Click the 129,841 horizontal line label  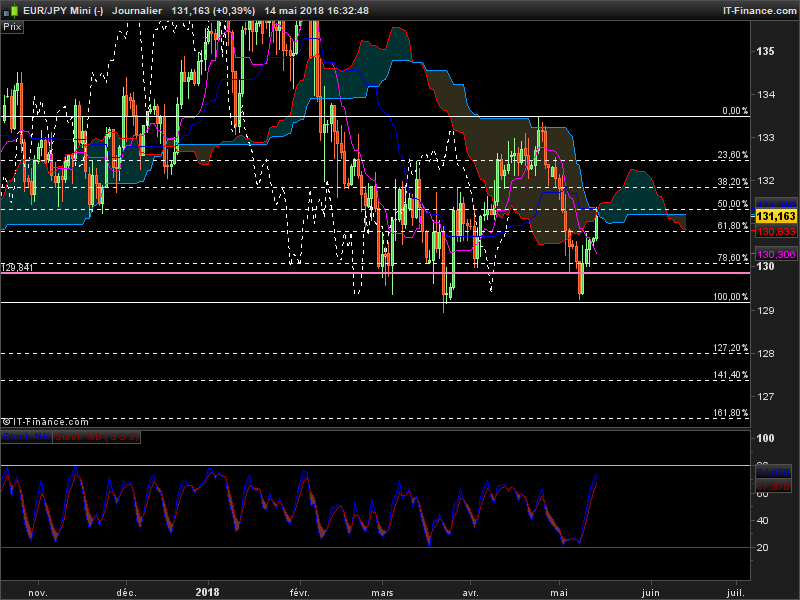[x=17, y=267]
